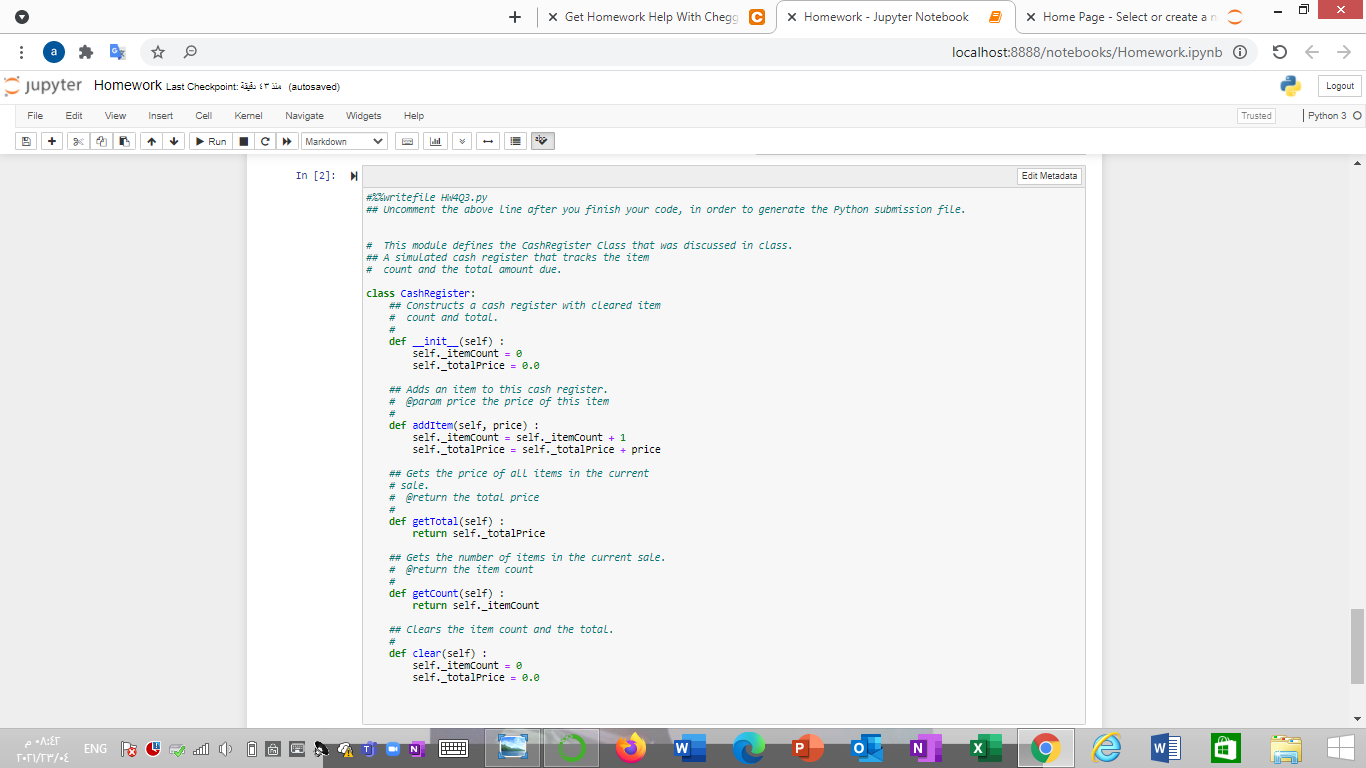
Task: Click the Homework notebook title
Action: (x=128, y=86)
